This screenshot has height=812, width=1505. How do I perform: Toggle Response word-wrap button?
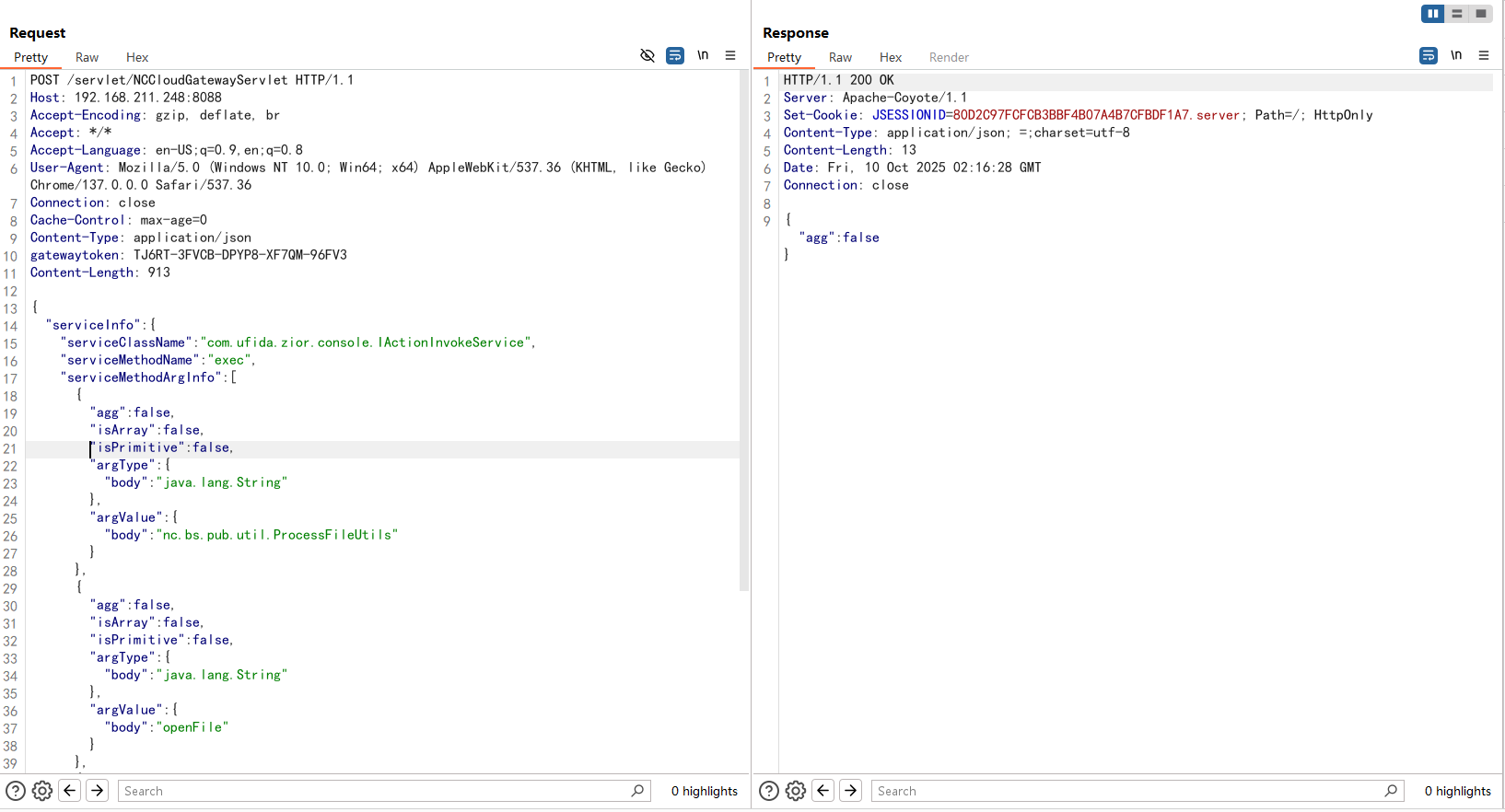coord(1429,56)
